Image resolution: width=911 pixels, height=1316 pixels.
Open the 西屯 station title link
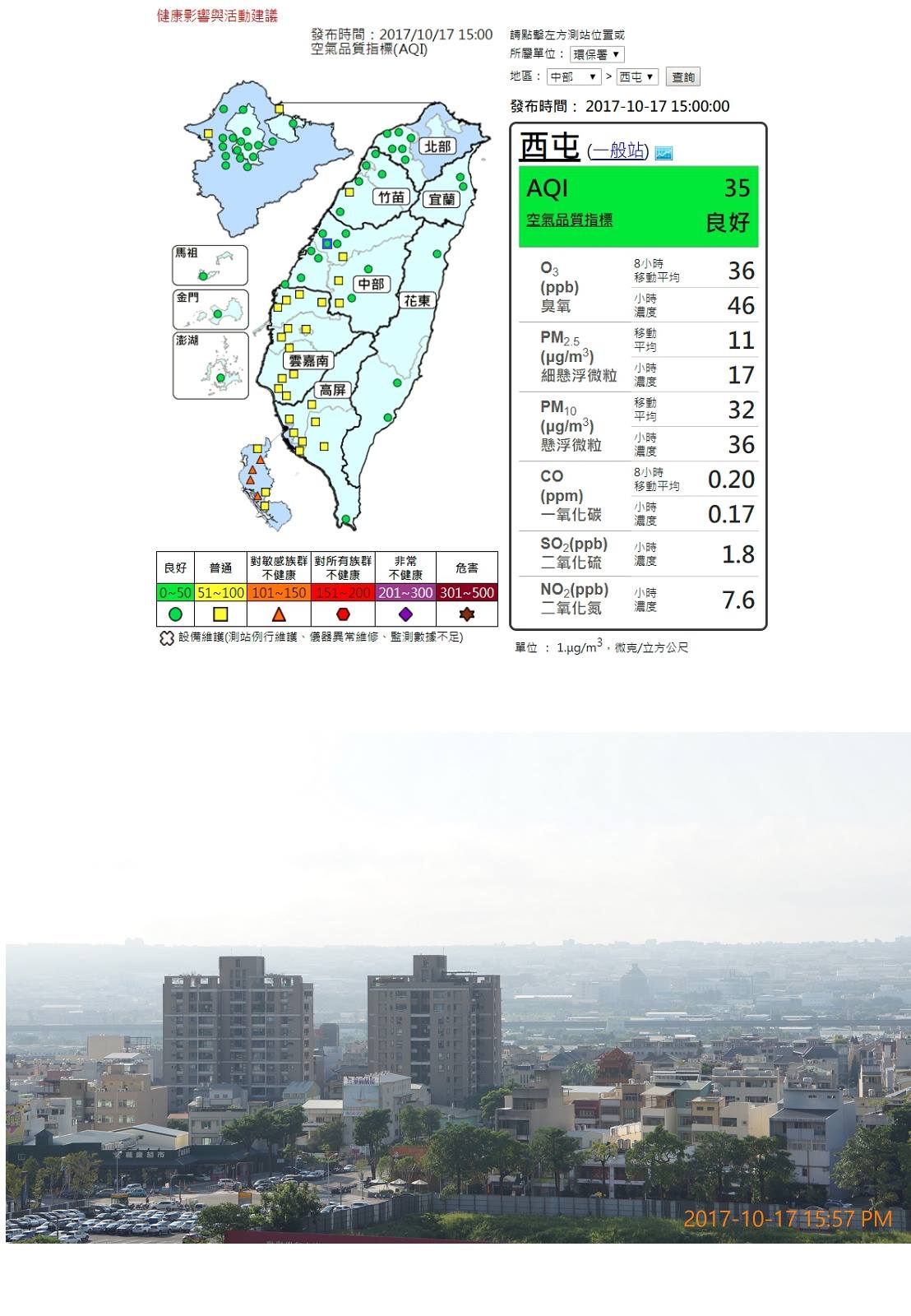[550, 148]
